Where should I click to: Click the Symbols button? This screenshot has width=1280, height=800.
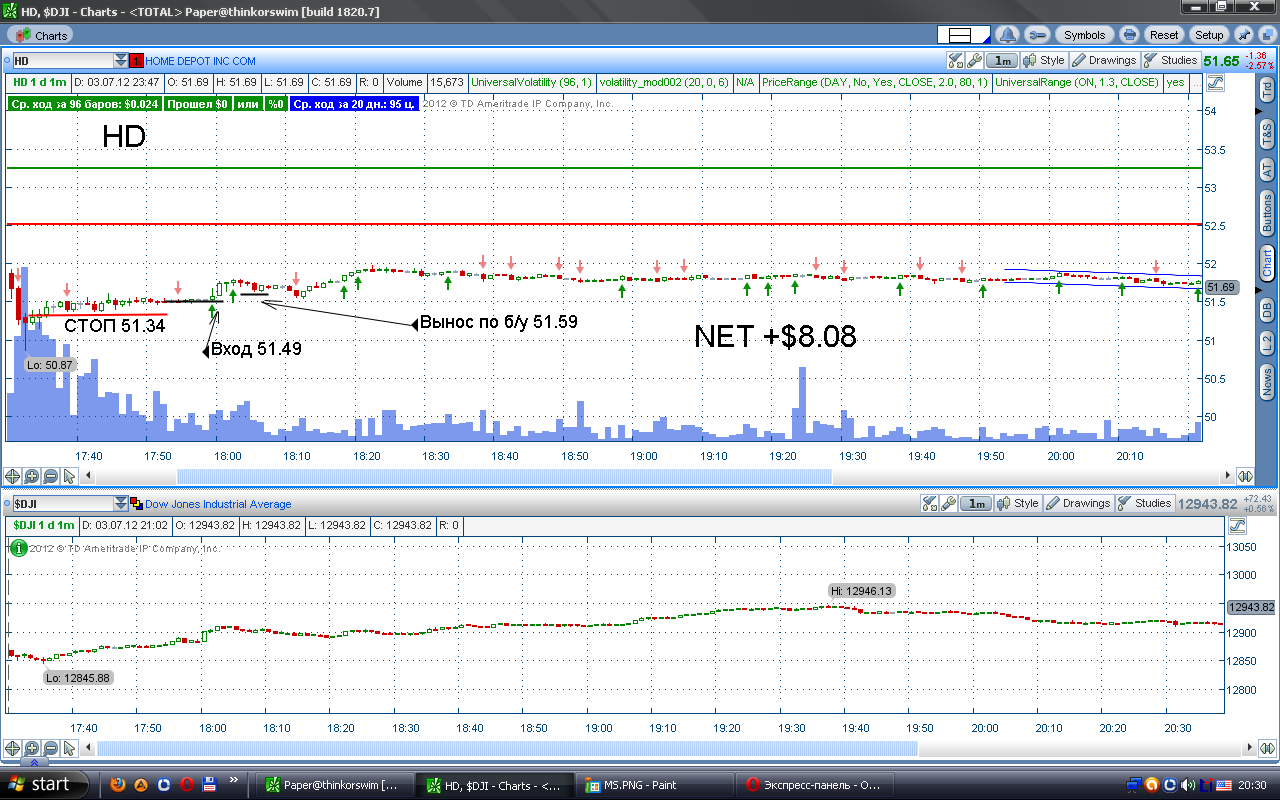1084,35
